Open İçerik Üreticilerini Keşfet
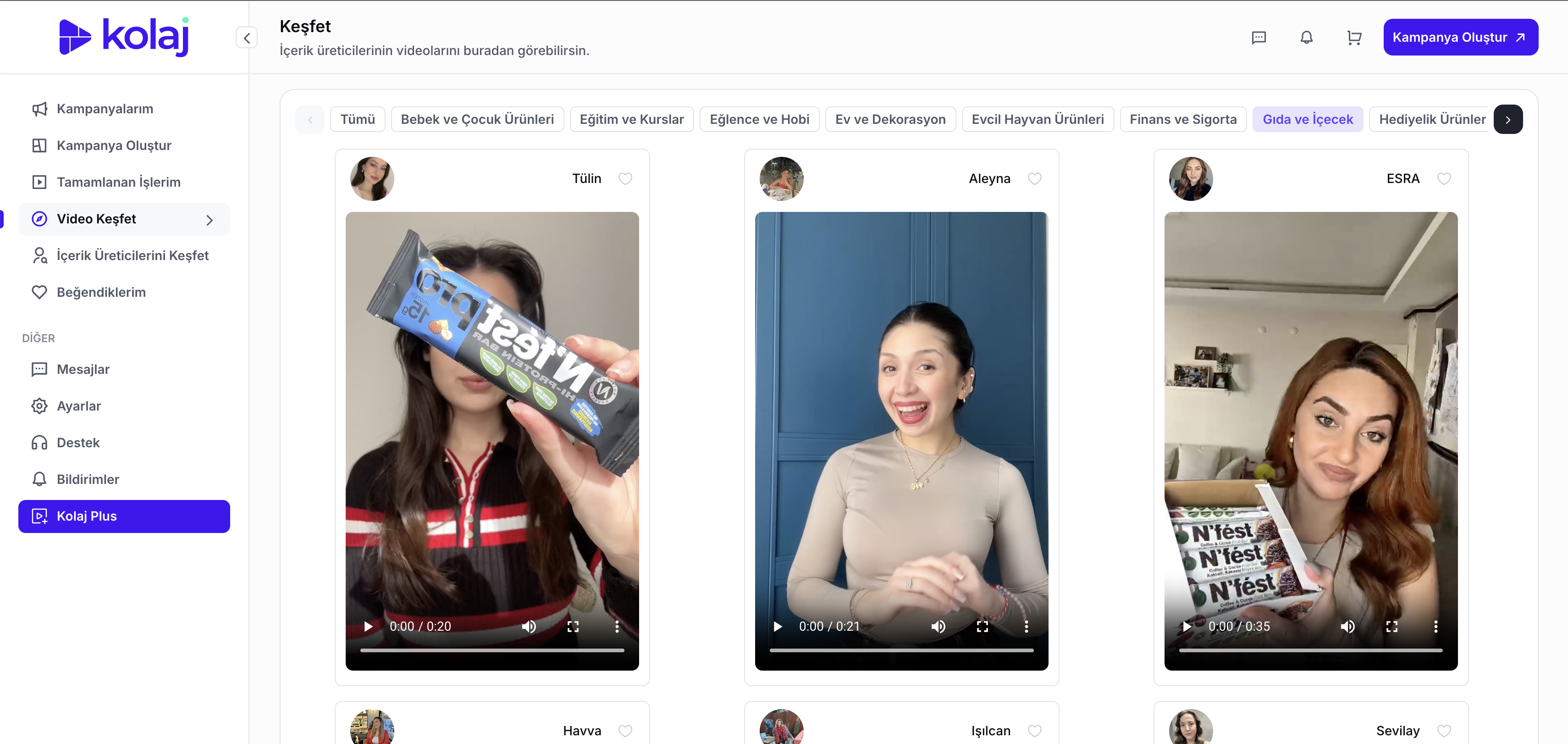This screenshot has width=1568, height=744. (124, 255)
